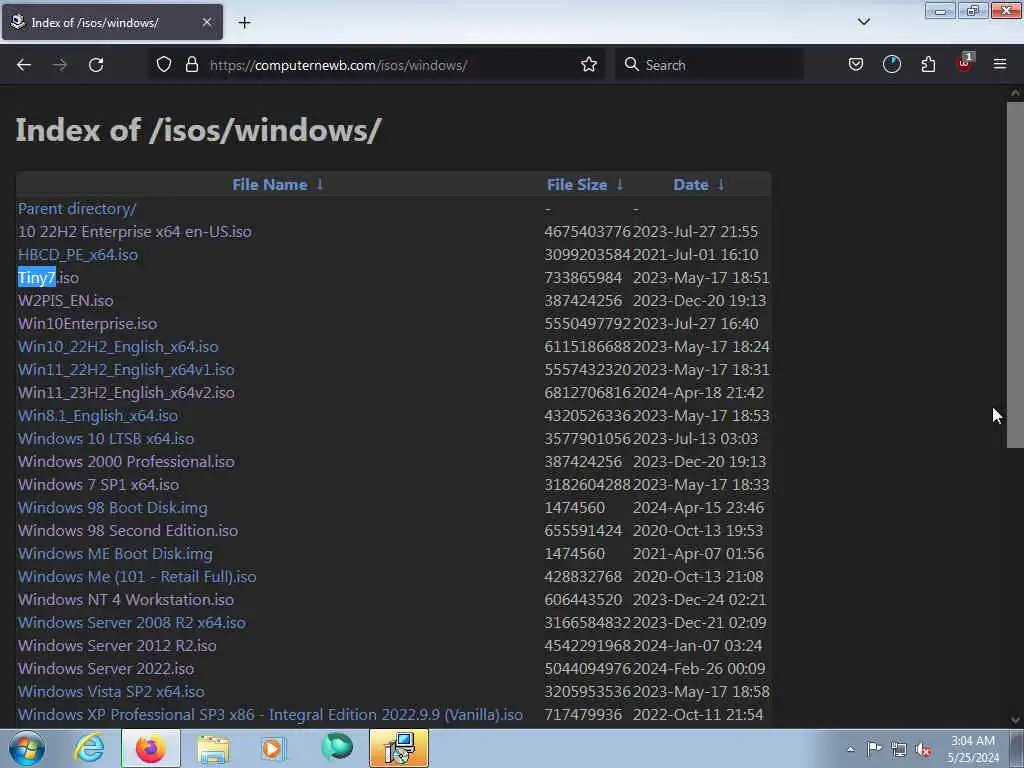Click the forward navigation arrow
The width and height of the screenshot is (1024, 768).
(x=60, y=65)
